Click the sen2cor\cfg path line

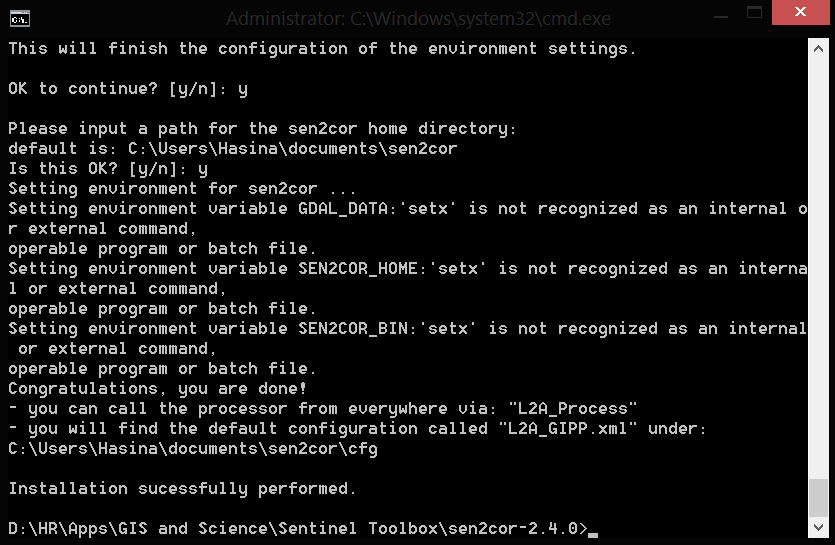[193, 449]
